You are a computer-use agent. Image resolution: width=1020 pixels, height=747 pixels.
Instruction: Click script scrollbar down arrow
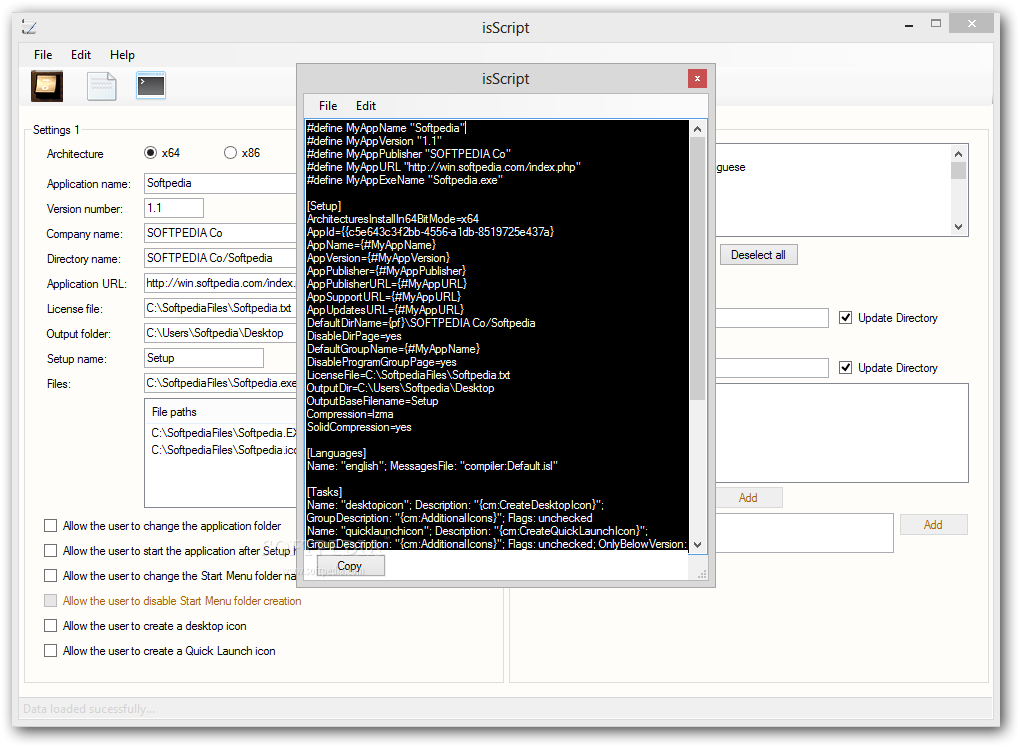point(697,545)
